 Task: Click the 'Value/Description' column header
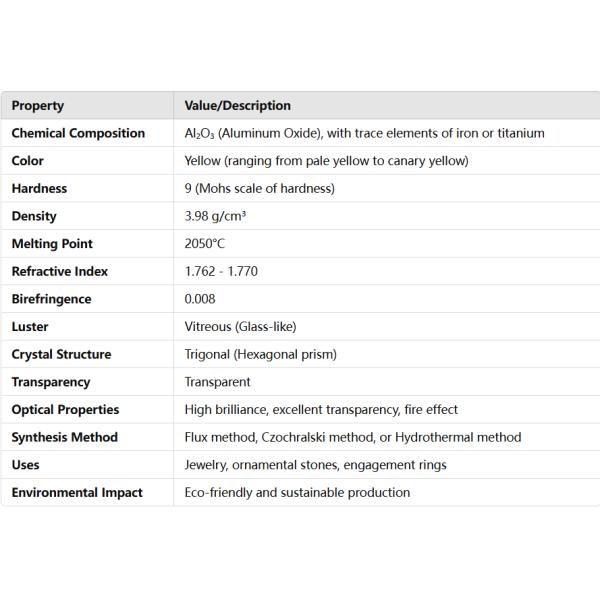point(238,106)
